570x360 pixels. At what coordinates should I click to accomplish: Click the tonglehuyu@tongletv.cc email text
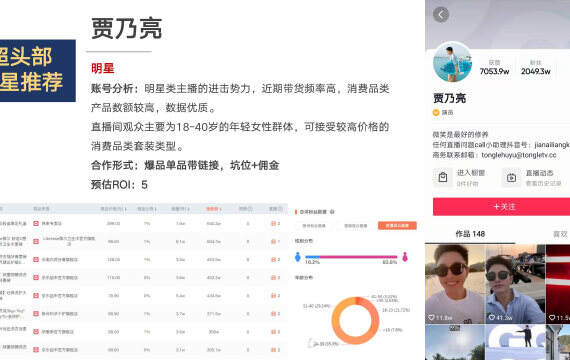click(x=519, y=155)
